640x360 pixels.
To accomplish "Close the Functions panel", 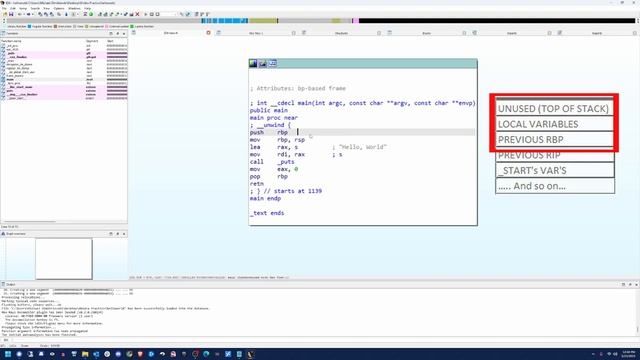I will click(x=124, y=33).
